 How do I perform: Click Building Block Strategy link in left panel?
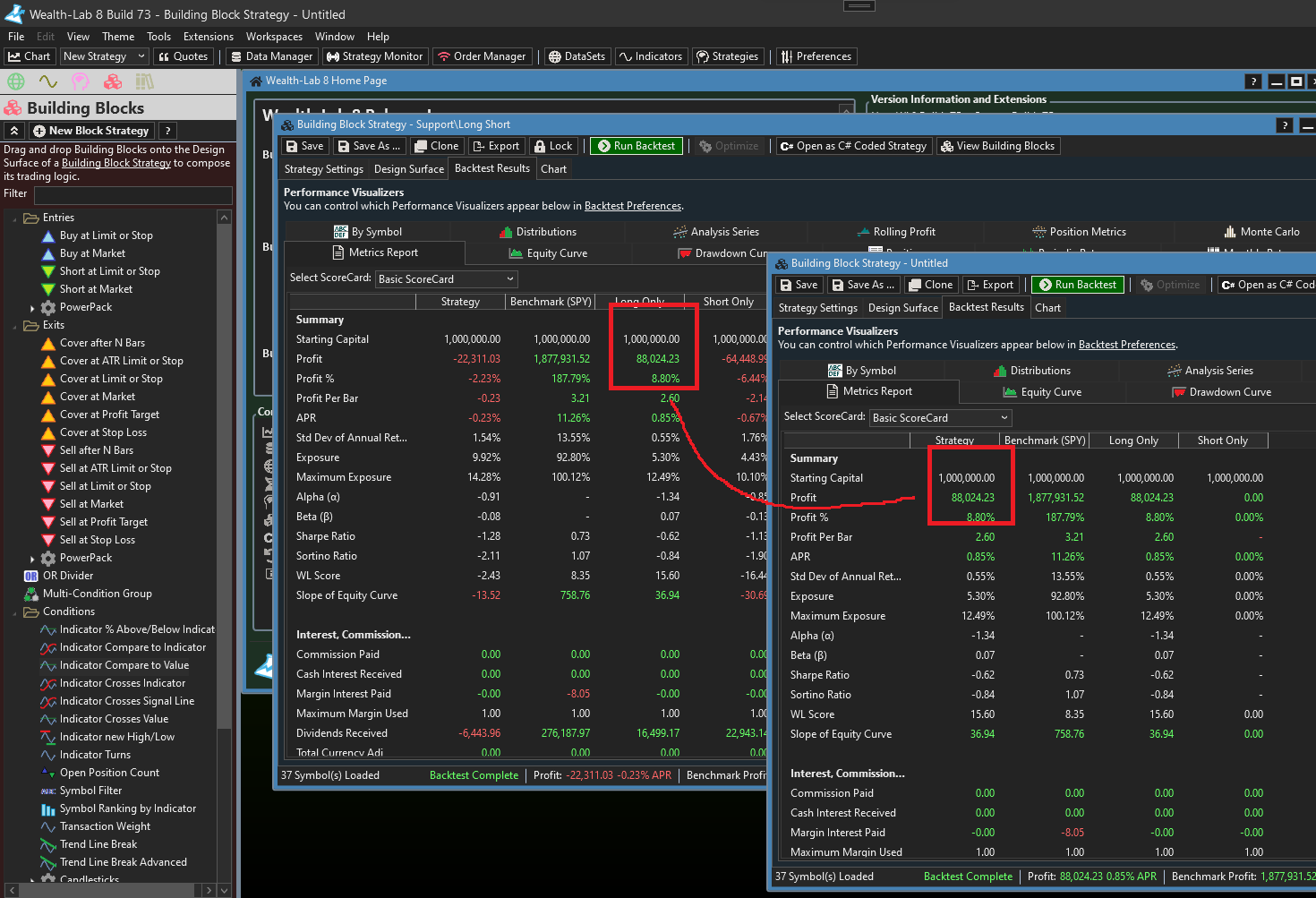[x=115, y=163]
